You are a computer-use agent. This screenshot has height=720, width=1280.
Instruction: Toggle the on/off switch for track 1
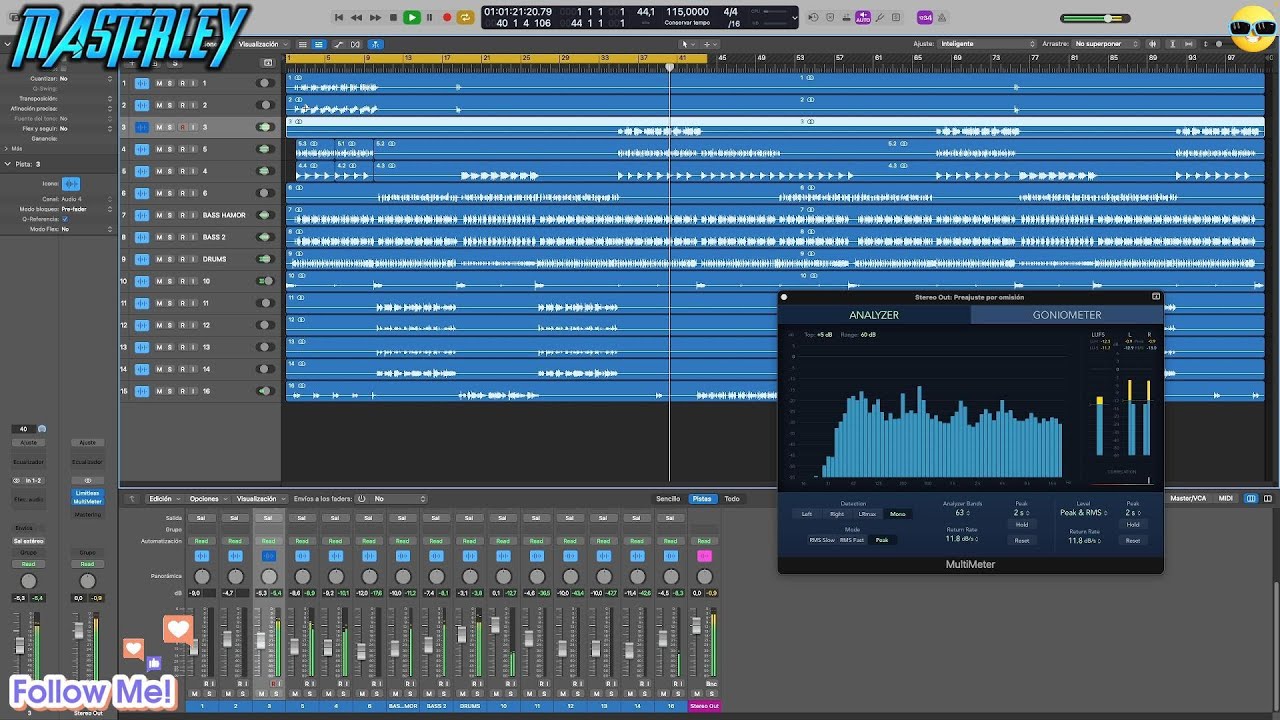coord(264,83)
